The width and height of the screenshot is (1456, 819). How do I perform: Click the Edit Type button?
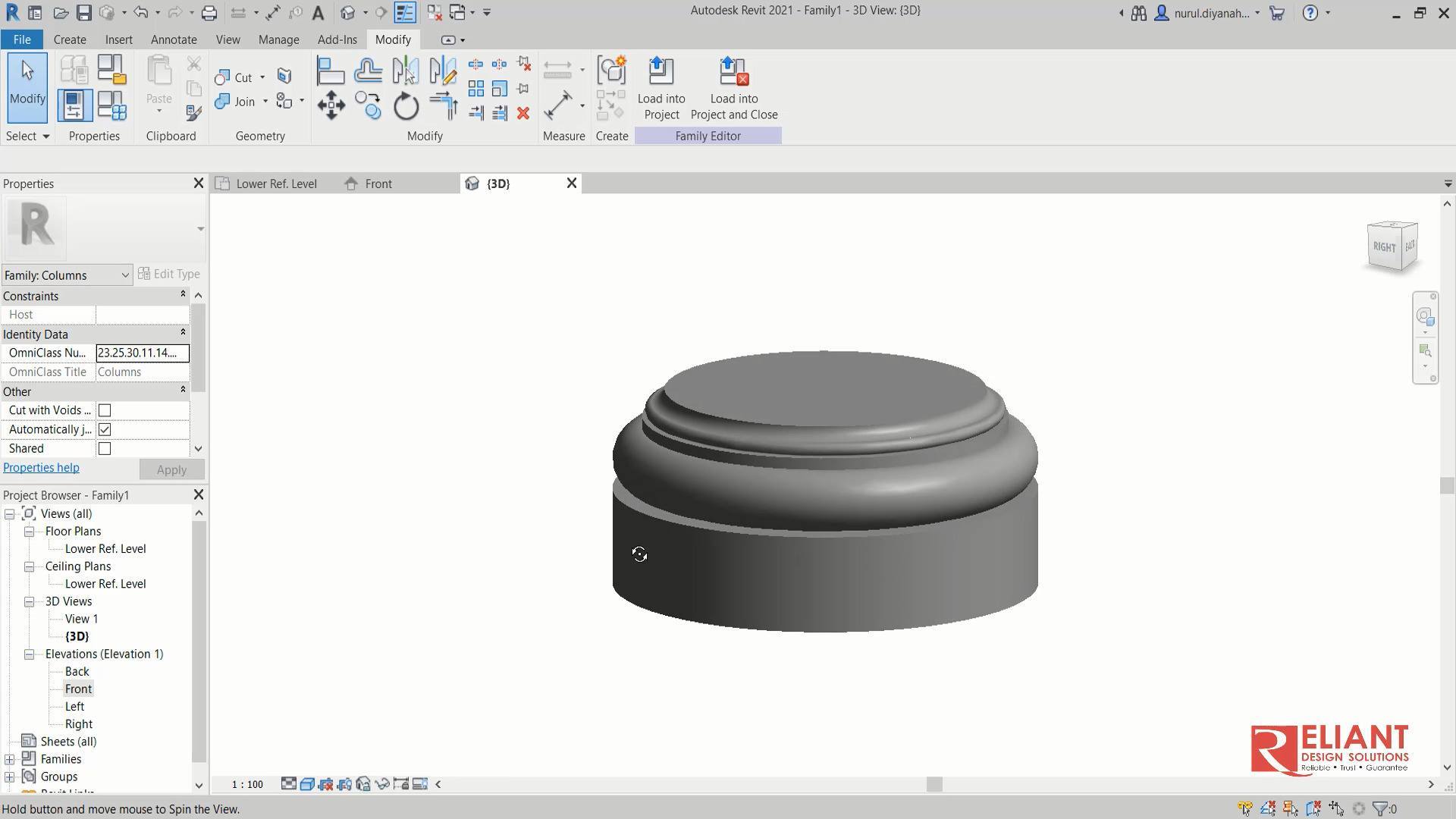point(169,274)
